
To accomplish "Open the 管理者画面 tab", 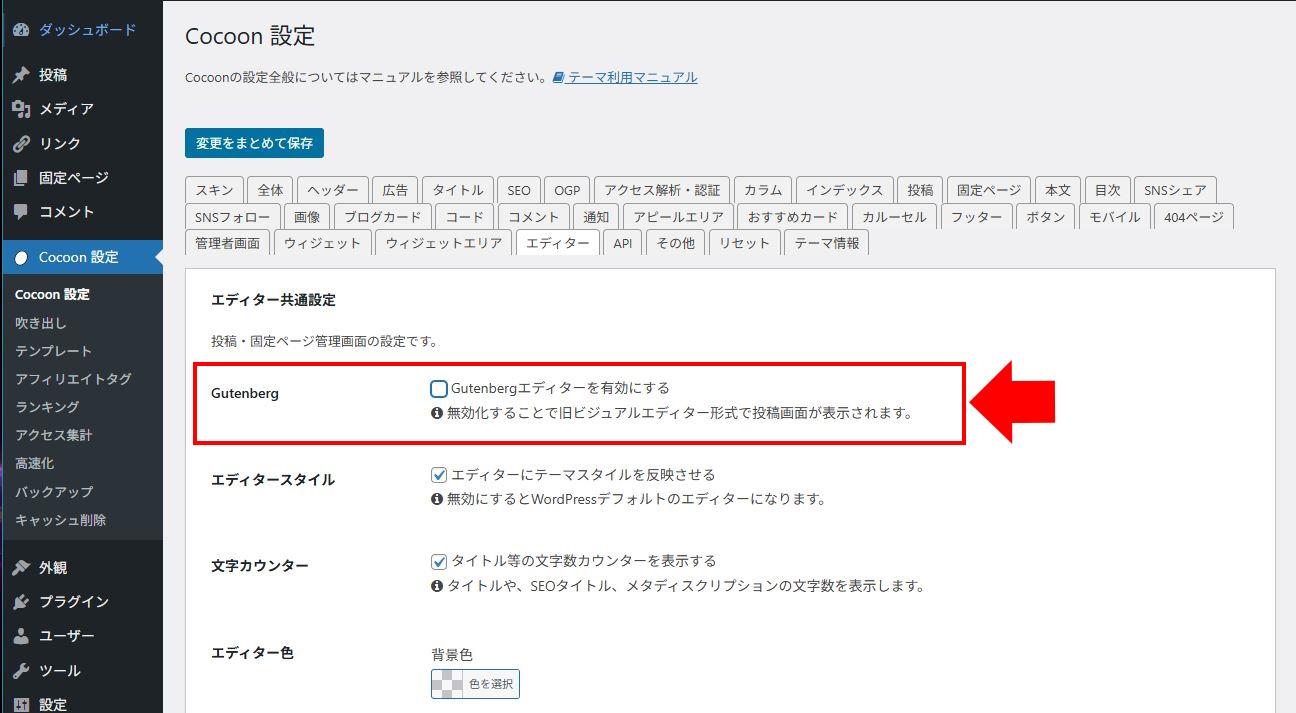I will click(x=227, y=243).
